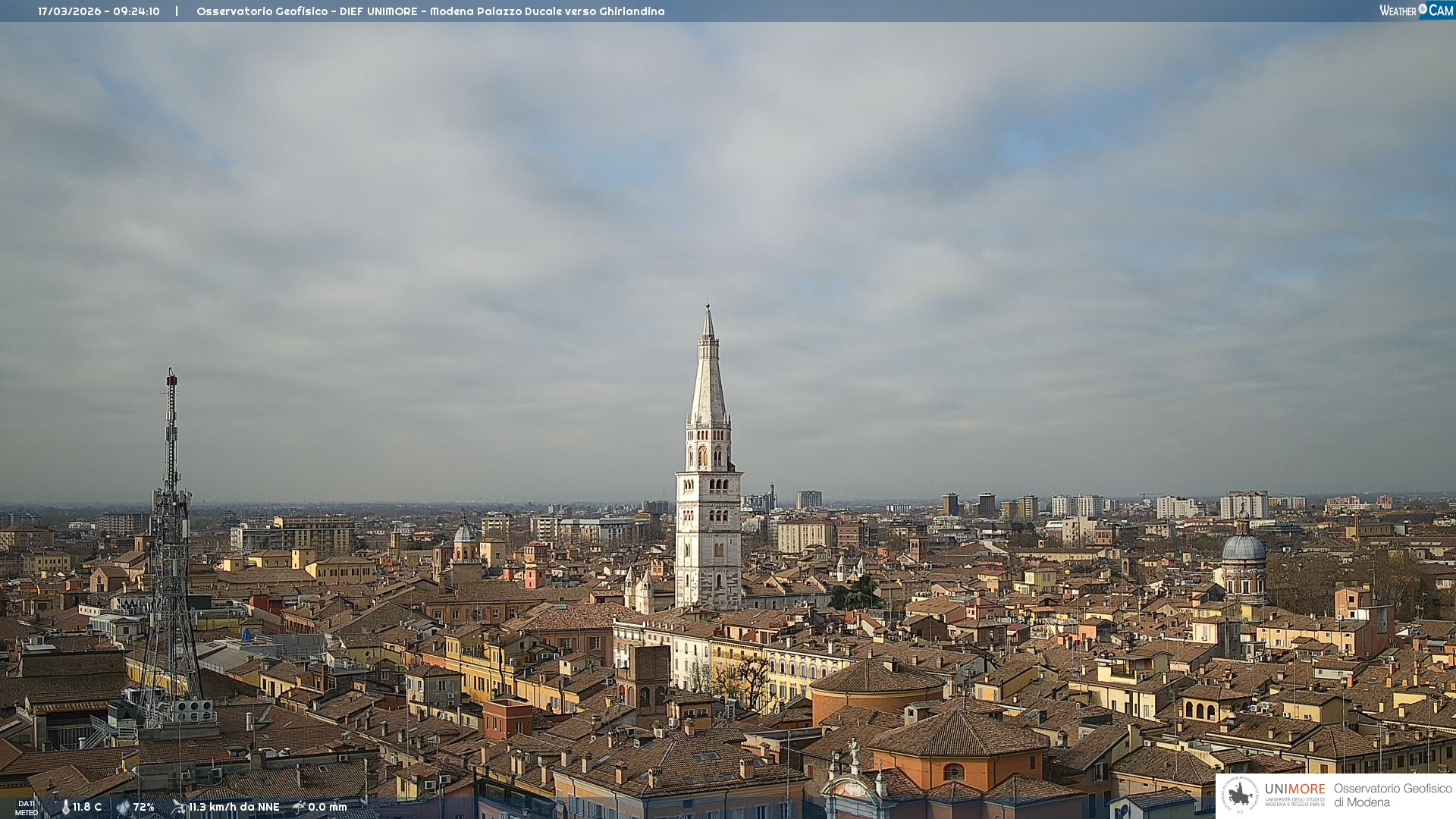Click the wind anemometer icon
Image resolution: width=1456 pixels, height=819 pixels.
tap(179, 807)
